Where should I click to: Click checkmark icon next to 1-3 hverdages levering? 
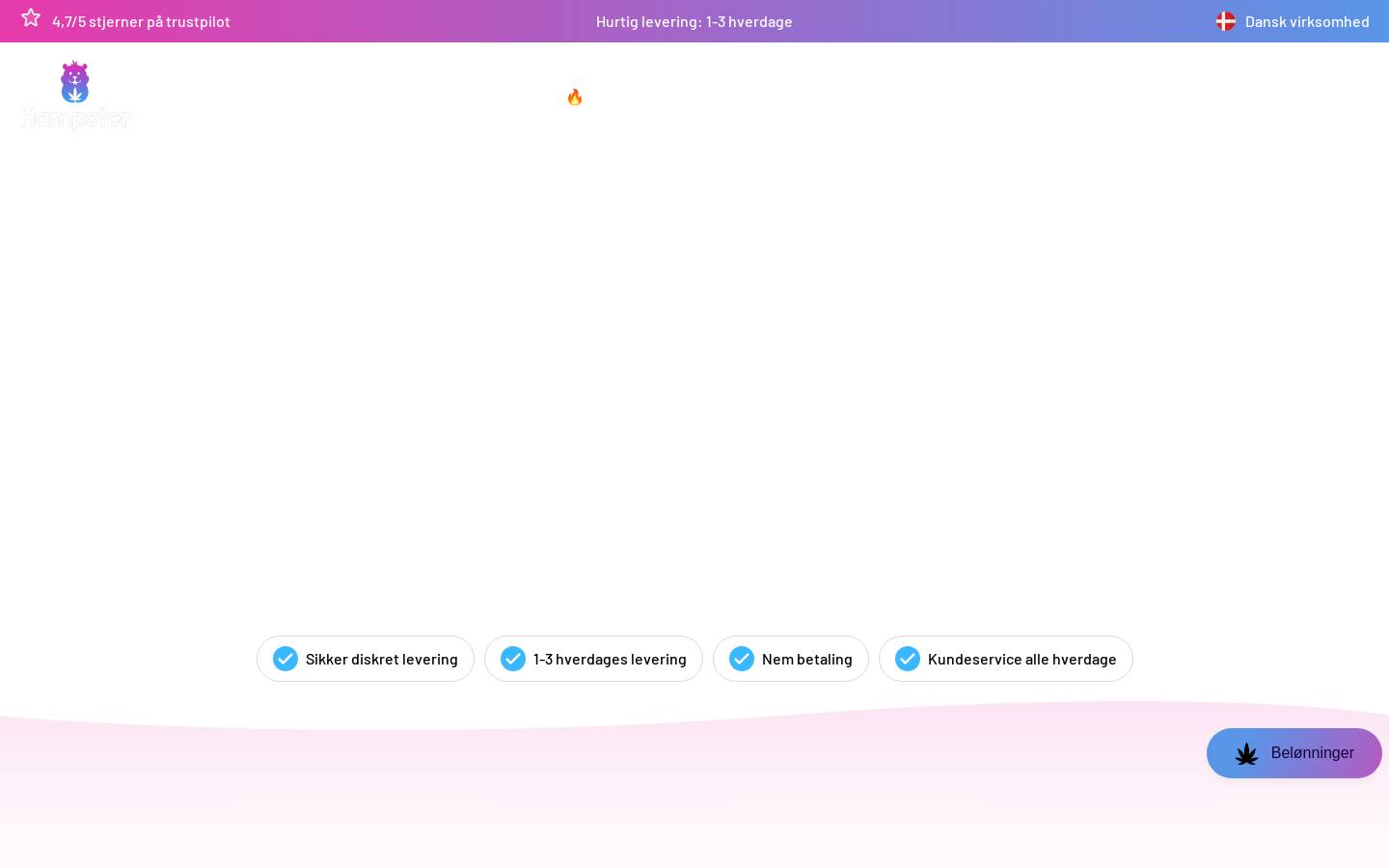pos(513,659)
